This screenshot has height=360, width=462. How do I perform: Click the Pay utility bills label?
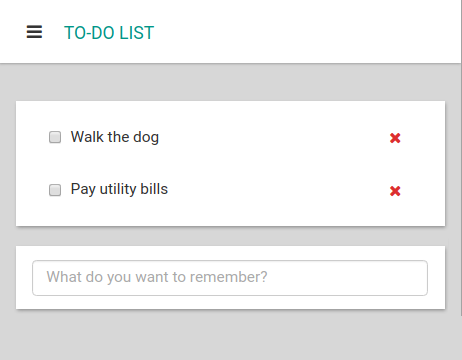tap(119, 189)
